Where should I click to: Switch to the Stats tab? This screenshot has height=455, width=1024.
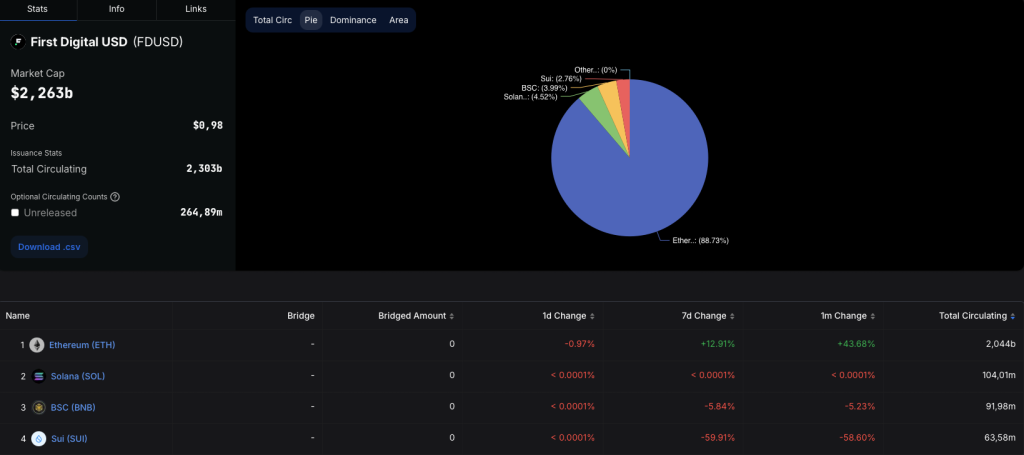pos(38,9)
